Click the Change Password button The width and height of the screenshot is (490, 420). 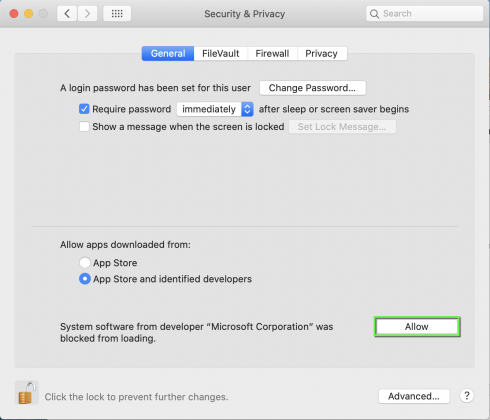pyautogui.click(x=312, y=88)
